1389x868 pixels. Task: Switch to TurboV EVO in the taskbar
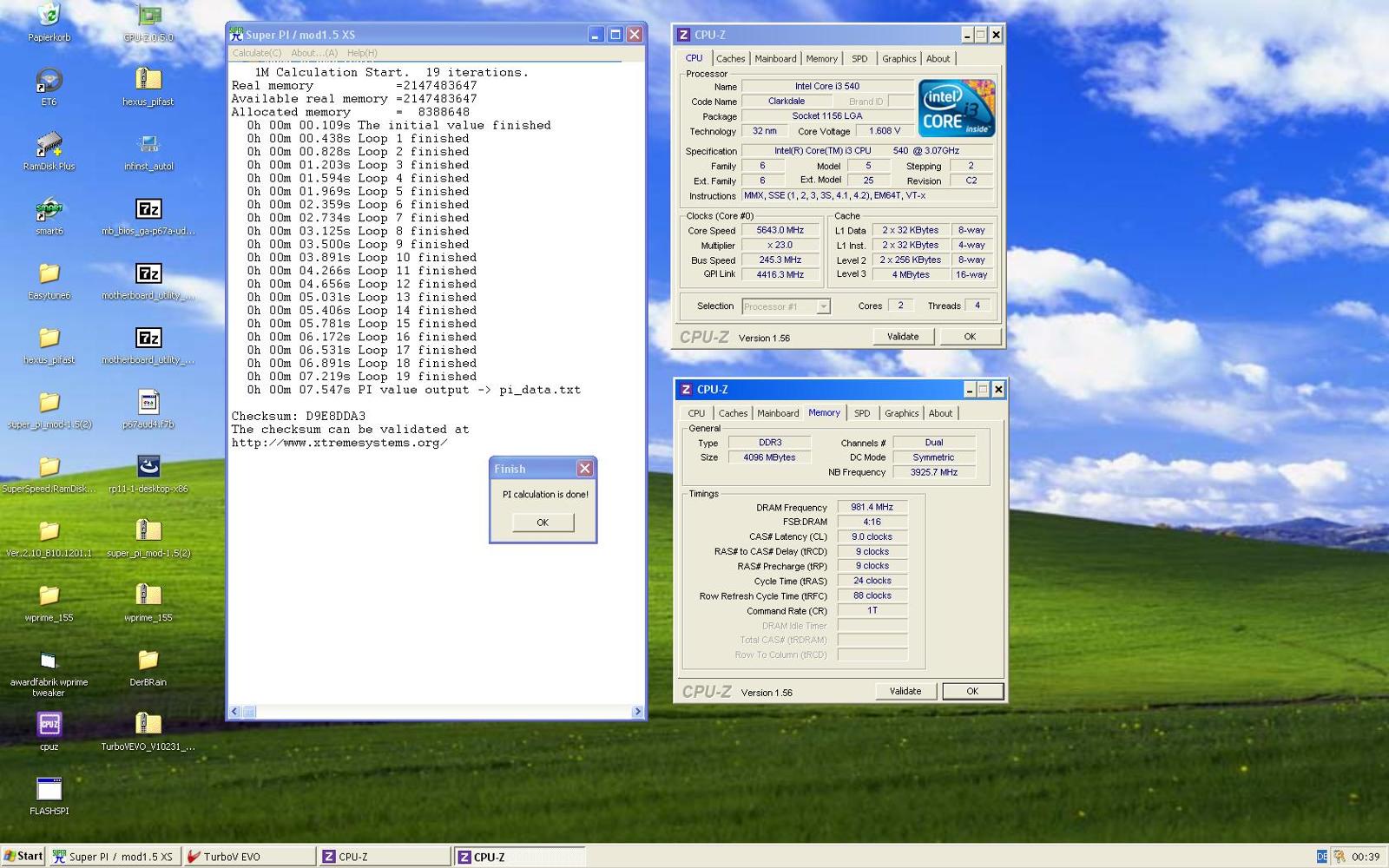(250, 857)
